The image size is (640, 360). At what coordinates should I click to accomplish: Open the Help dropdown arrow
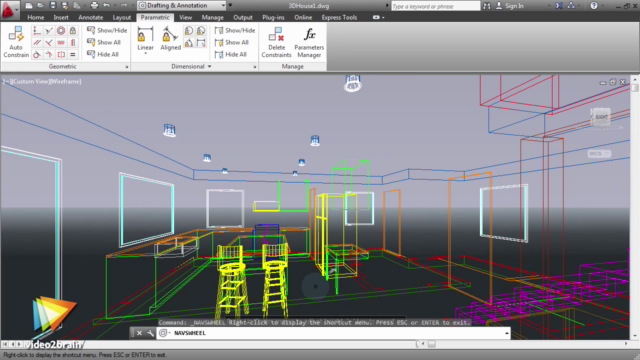click(x=603, y=6)
